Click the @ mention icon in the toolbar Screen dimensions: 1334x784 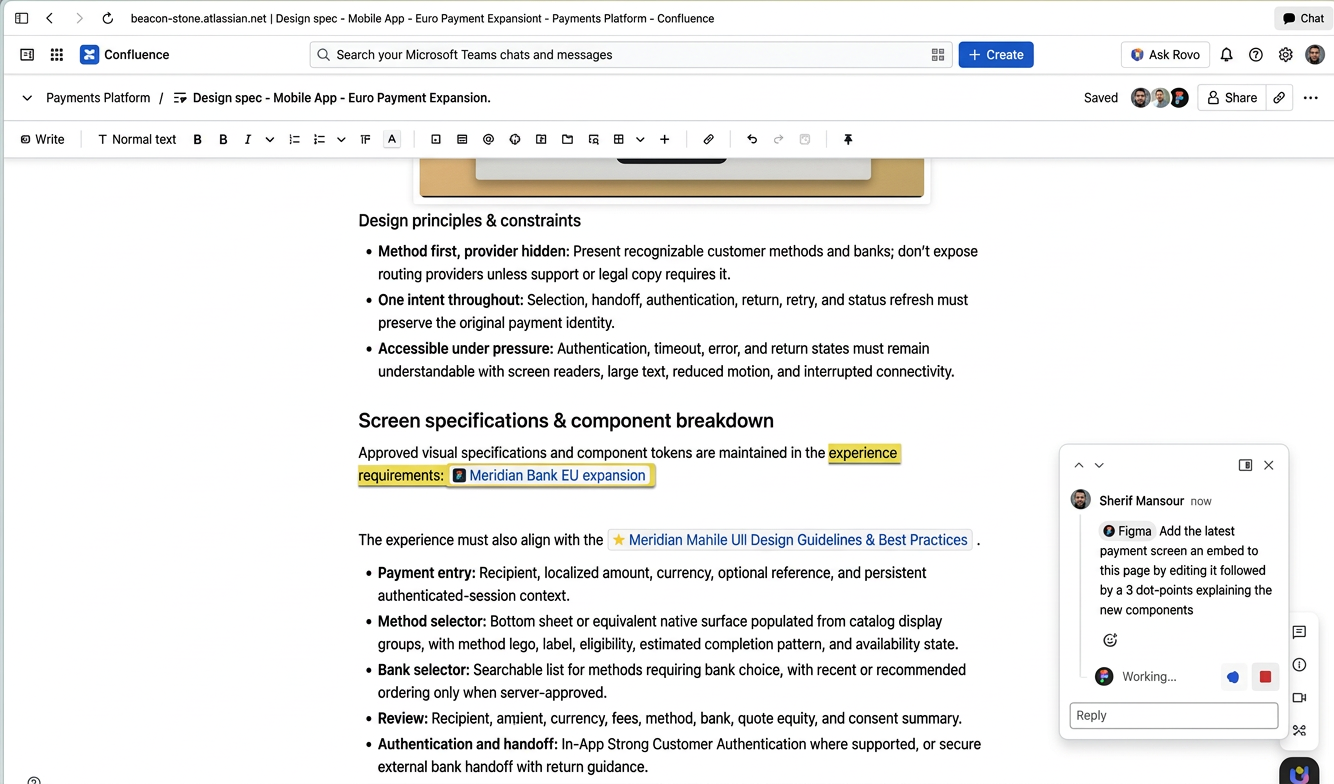488,139
